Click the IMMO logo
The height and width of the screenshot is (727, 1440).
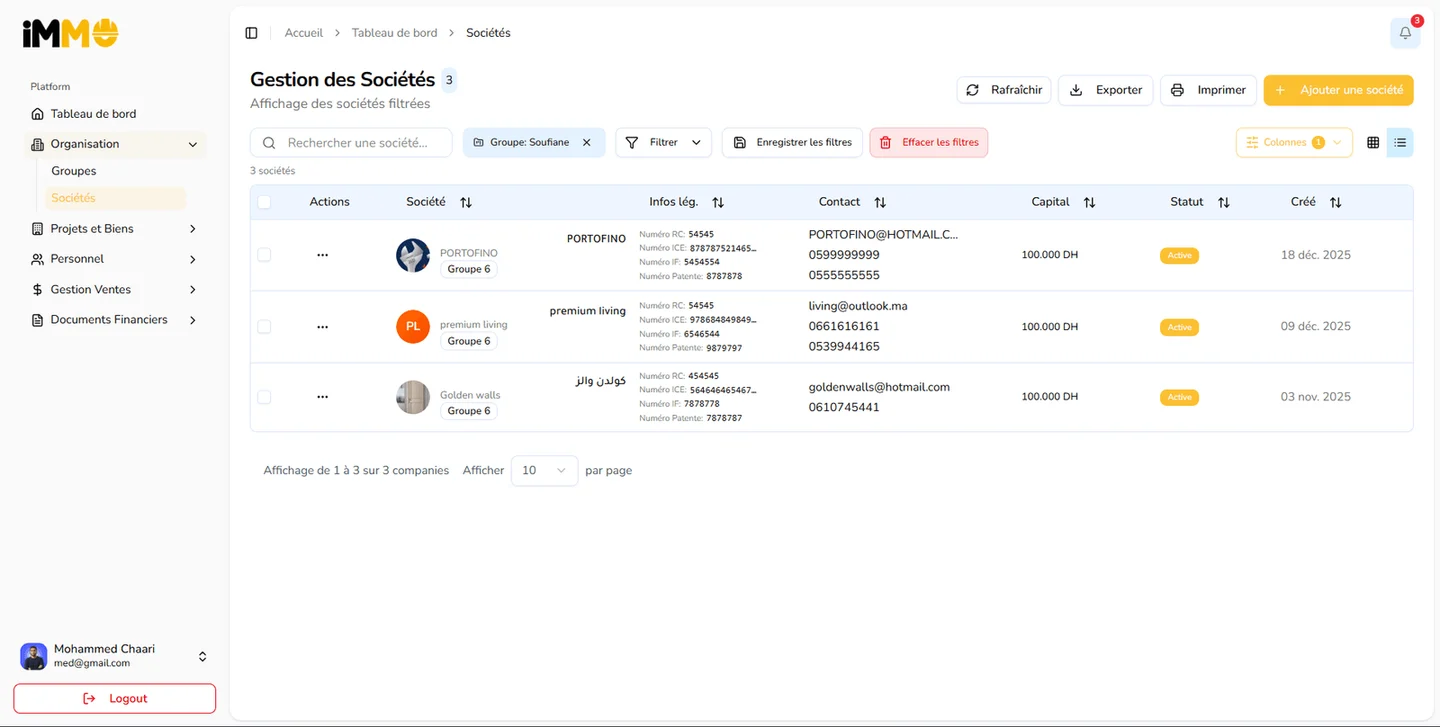pyautogui.click(x=70, y=33)
